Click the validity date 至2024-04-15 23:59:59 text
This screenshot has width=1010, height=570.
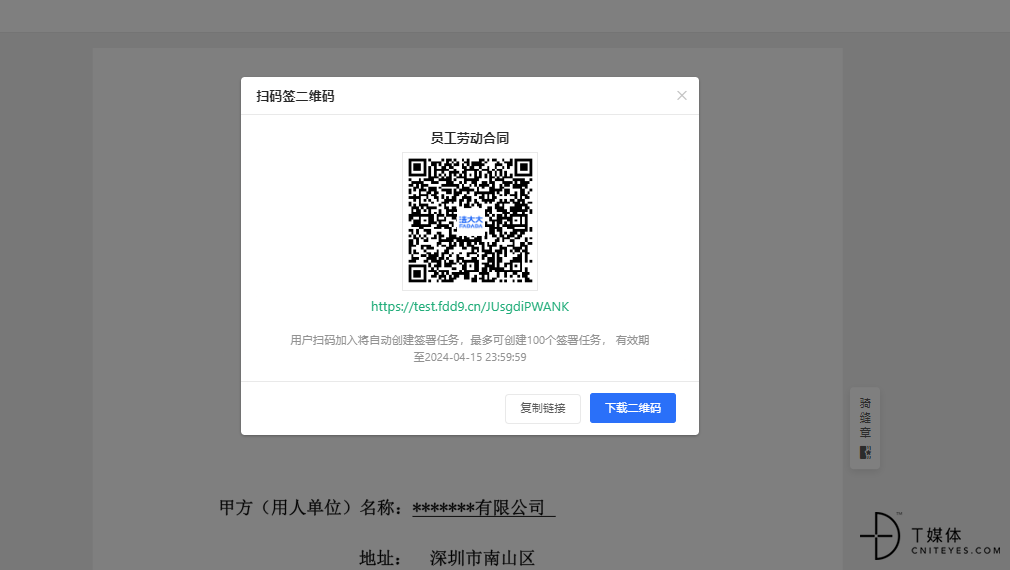coord(470,357)
